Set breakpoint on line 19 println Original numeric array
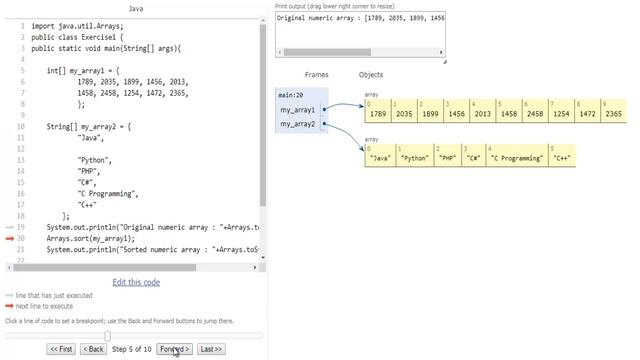The image size is (640, 360). 153,227
